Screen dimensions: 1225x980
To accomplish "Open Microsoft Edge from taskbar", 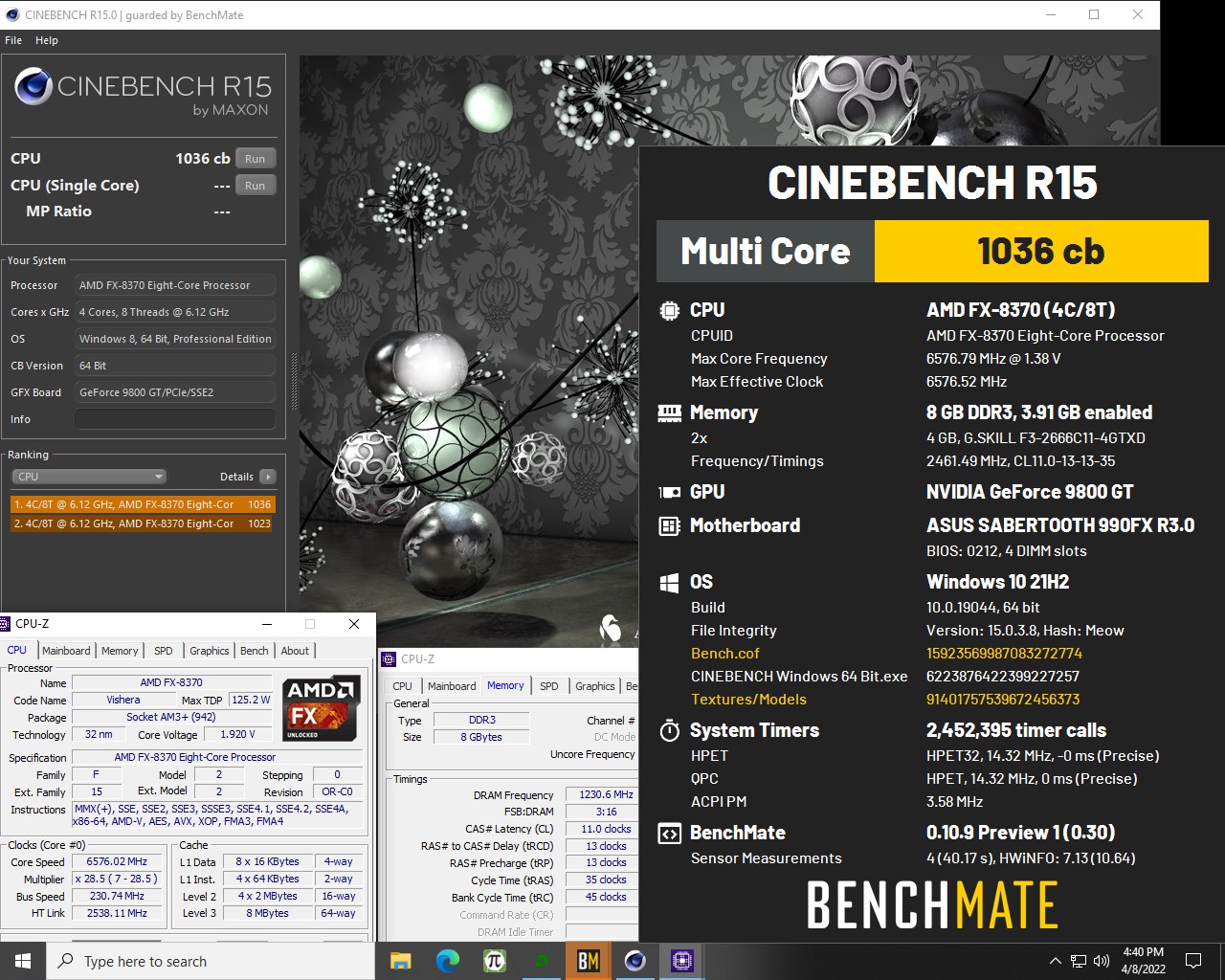I will (448, 961).
